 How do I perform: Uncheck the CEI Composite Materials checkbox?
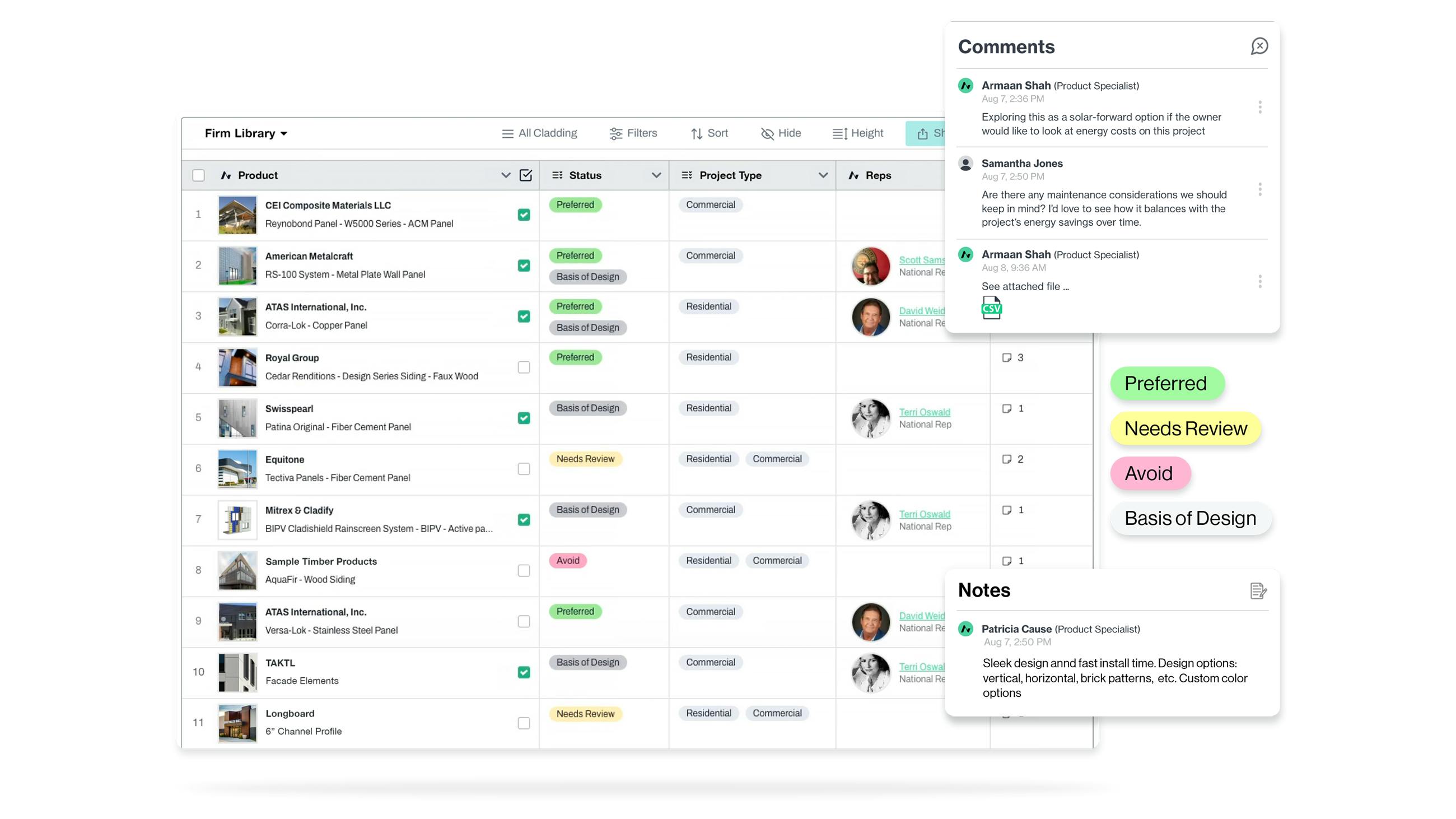coord(524,215)
